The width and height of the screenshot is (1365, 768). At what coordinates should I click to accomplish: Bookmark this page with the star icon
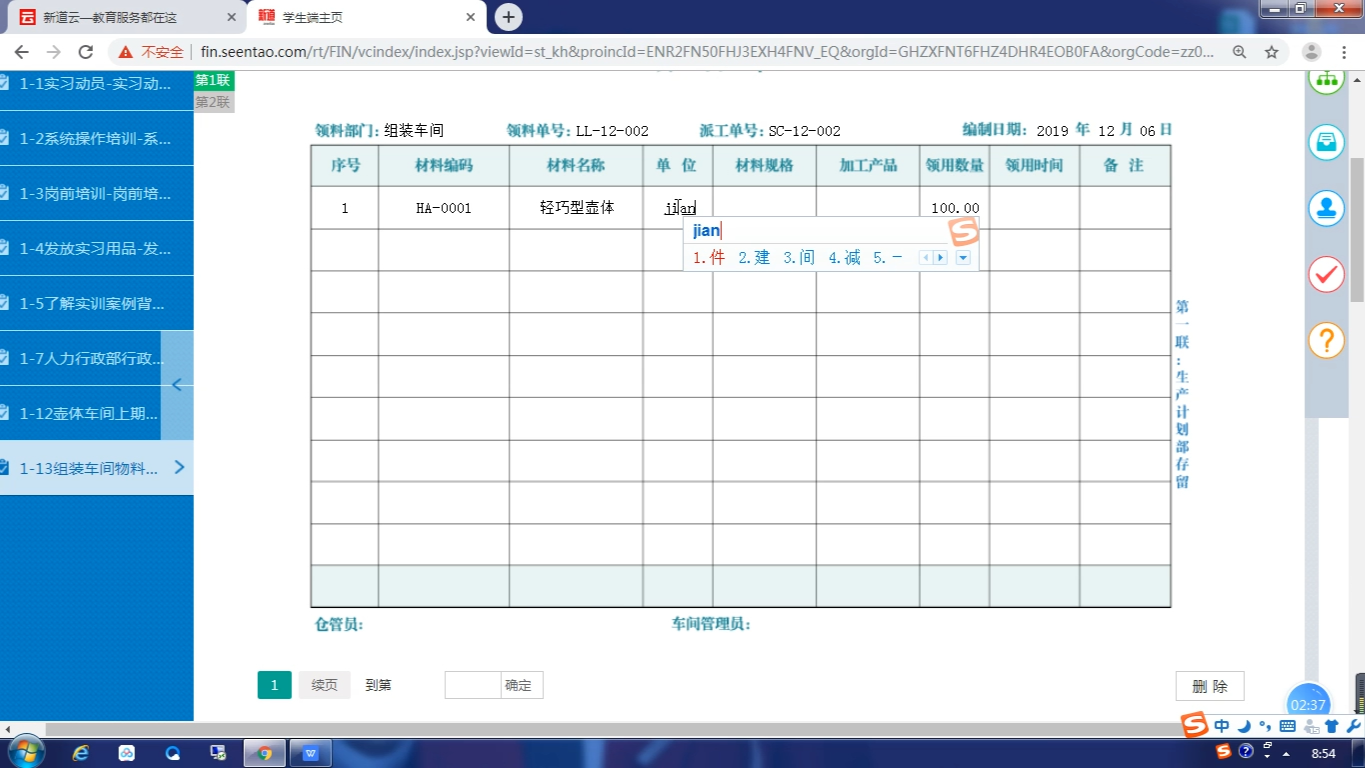click(x=1271, y=52)
